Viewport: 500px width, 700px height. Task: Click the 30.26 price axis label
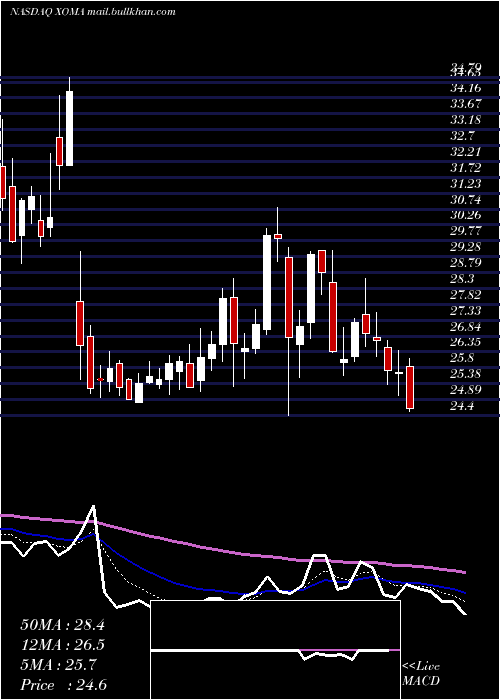466,215
